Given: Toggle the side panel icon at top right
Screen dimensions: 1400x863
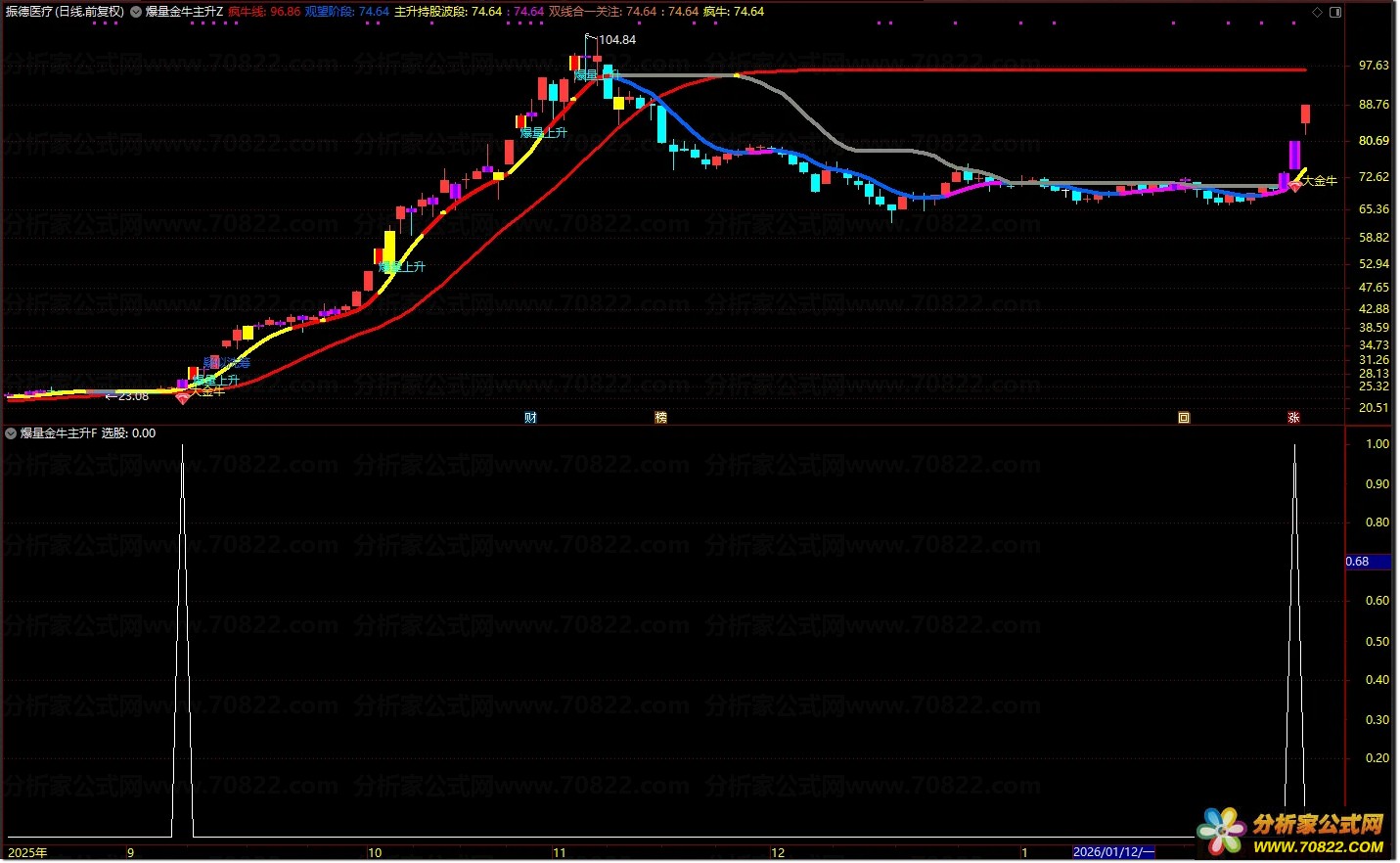Looking at the screenshot, I should point(1335,12).
